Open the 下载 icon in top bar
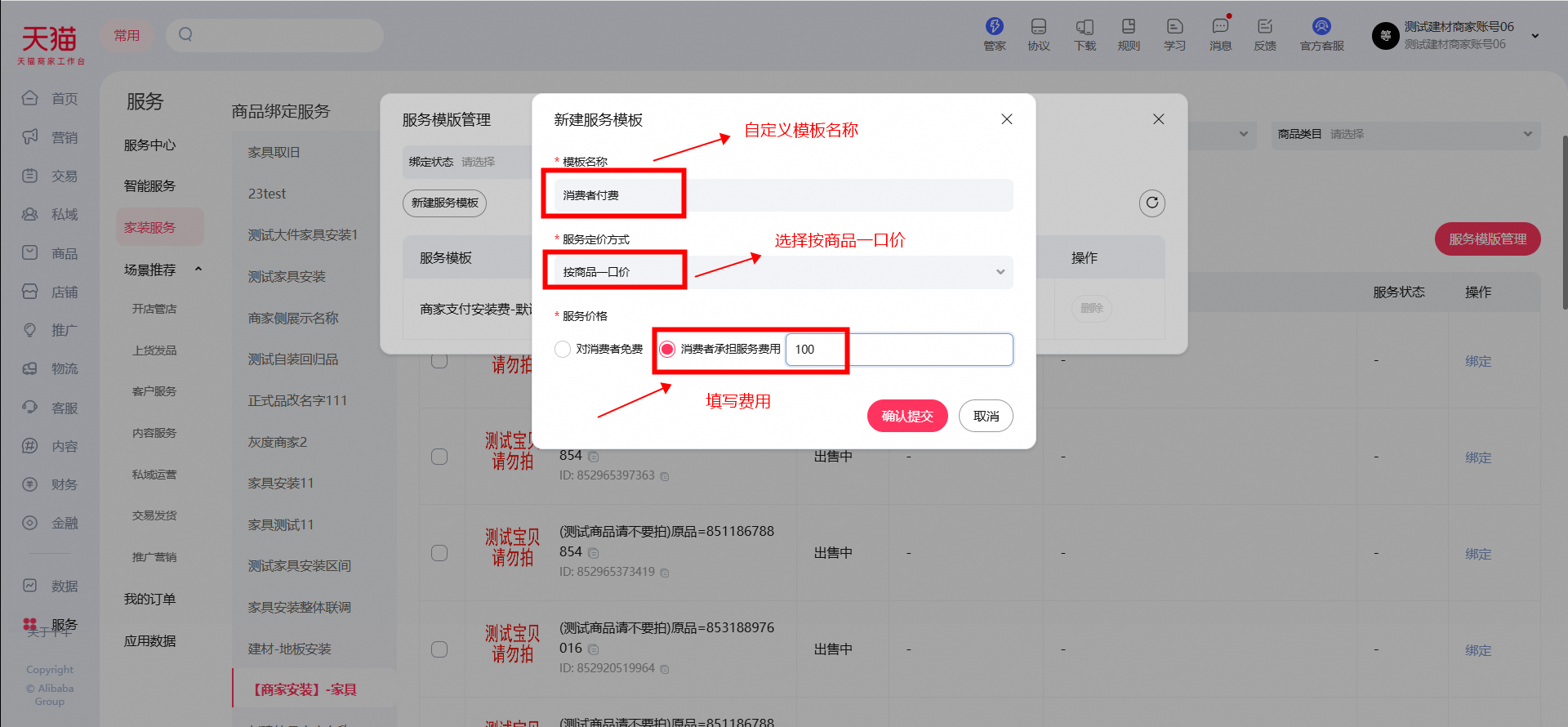Screen dimensions: 1568x727 1085,34
